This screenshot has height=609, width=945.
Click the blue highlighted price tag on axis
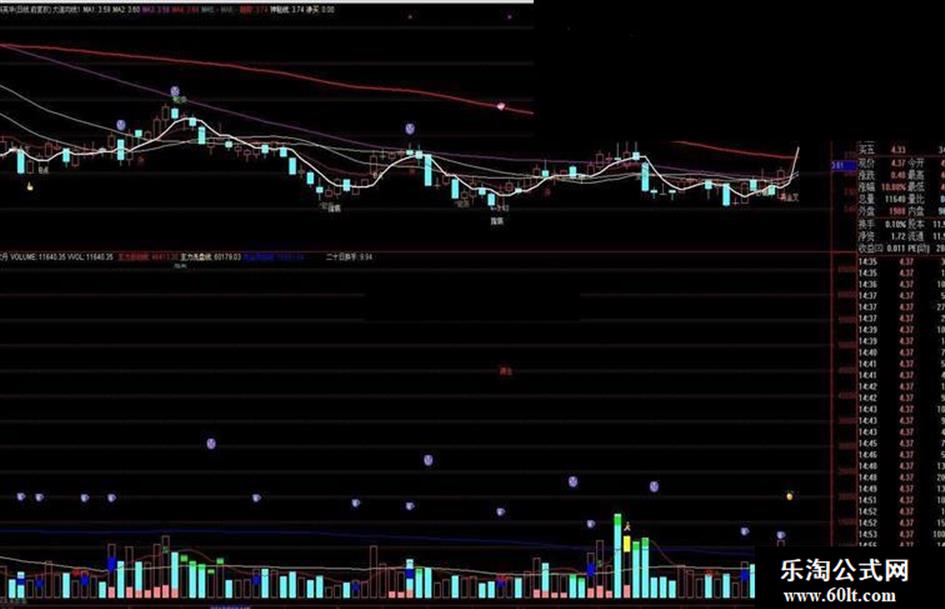[x=843, y=165]
